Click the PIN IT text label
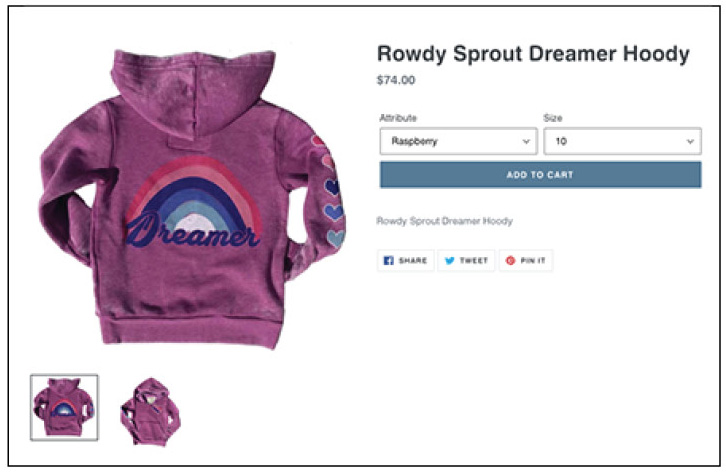 click(x=533, y=261)
